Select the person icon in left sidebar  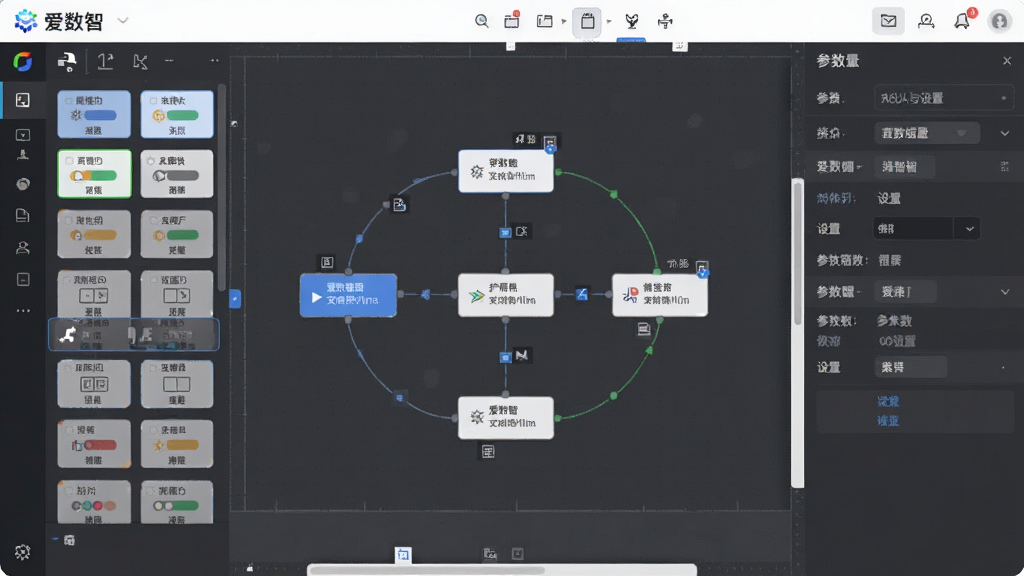[23, 248]
